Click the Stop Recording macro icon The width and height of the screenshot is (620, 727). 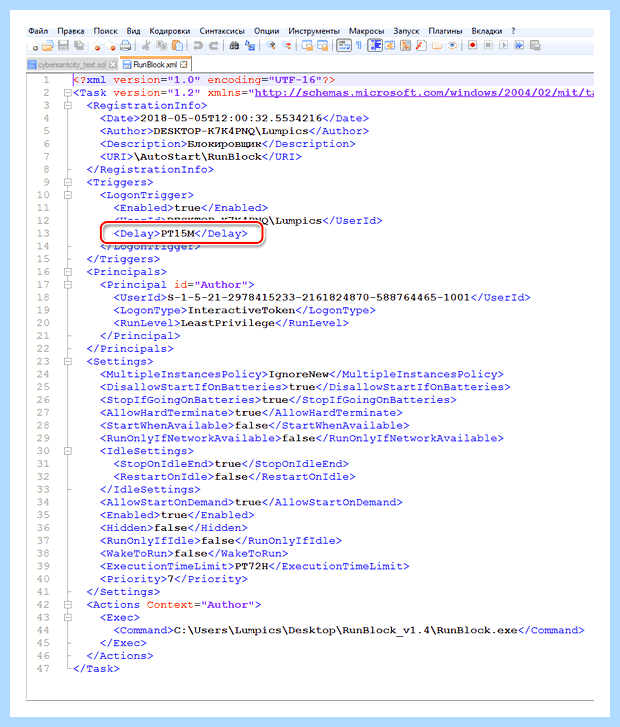coord(488,45)
